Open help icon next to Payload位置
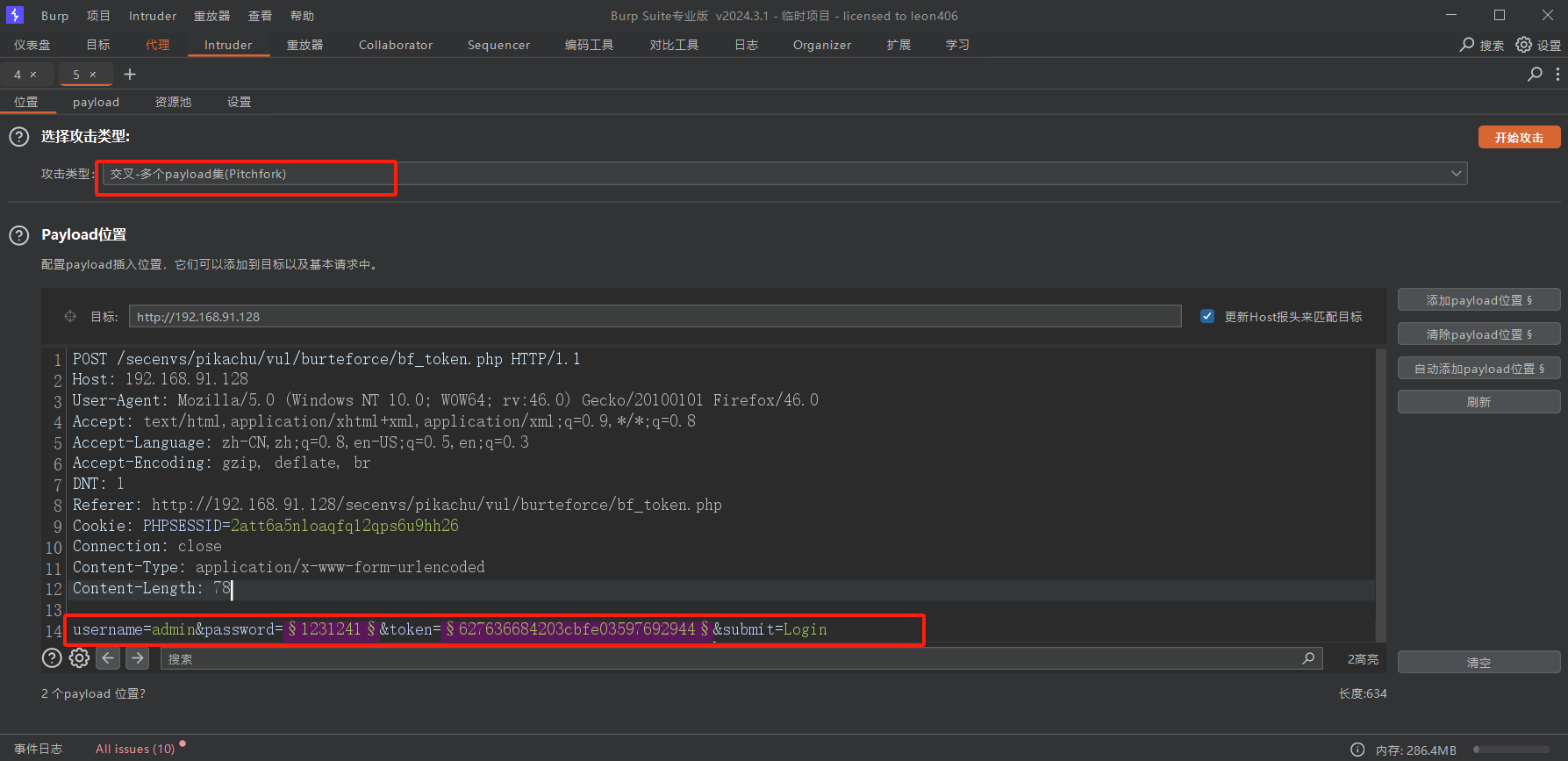 tap(18, 235)
